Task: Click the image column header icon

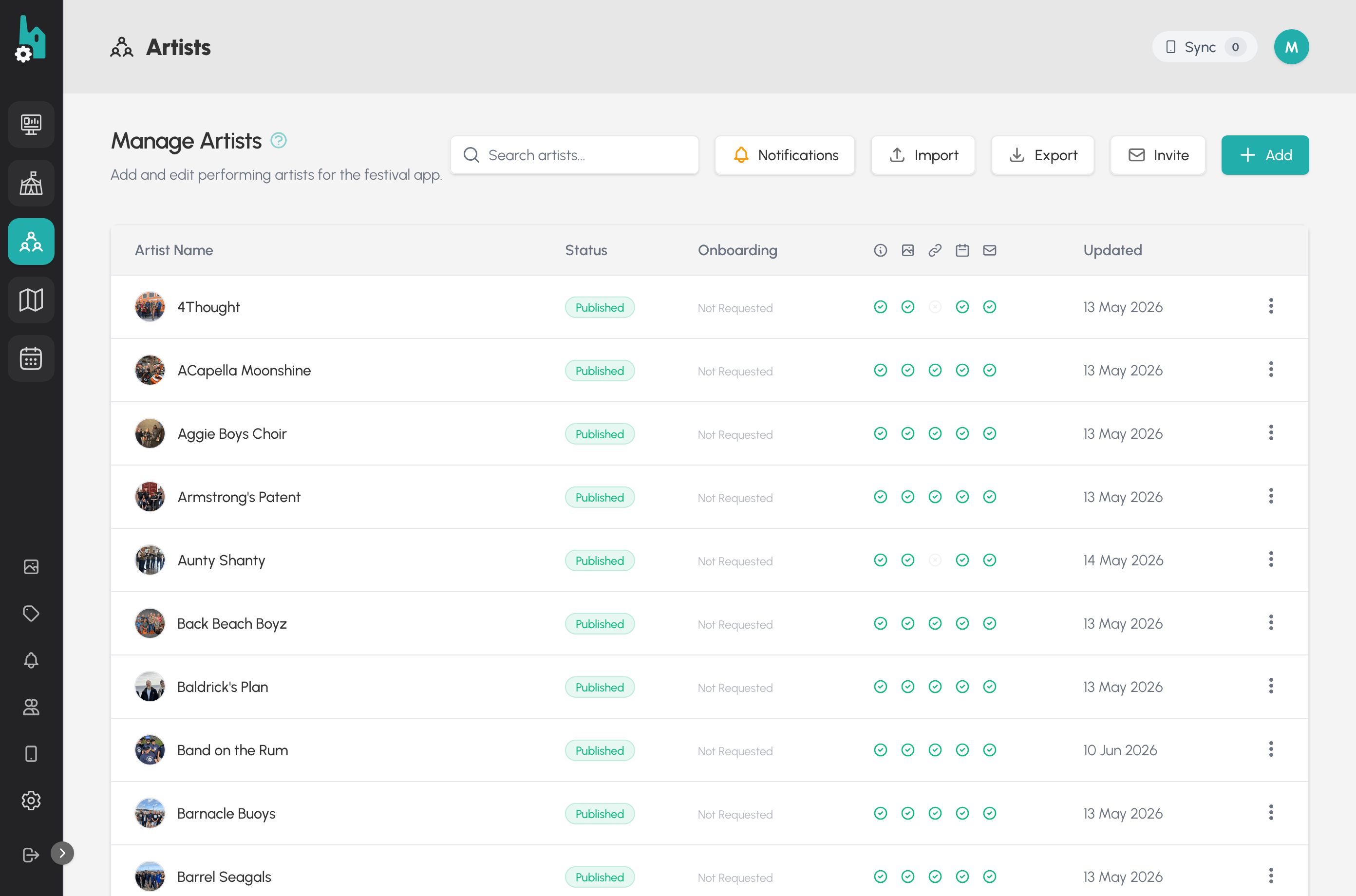Action: tap(908, 250)
